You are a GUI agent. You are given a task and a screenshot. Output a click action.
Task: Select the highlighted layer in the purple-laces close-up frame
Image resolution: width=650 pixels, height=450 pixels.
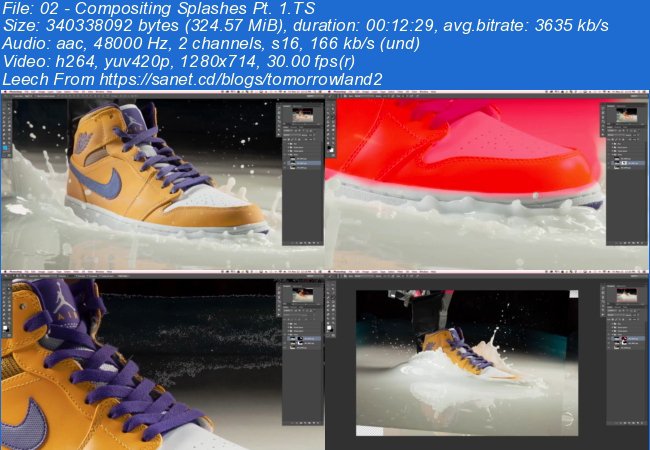click(304, 339)
